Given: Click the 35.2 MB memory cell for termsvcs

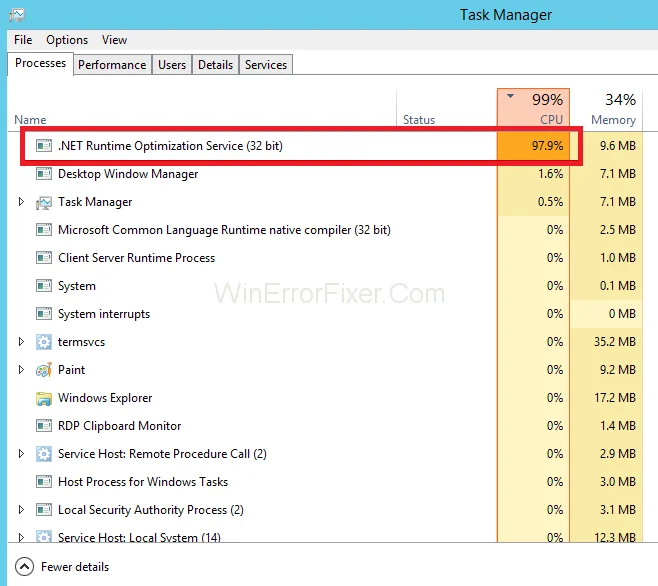Looking at the screenshot, I should tap(607, 342).
